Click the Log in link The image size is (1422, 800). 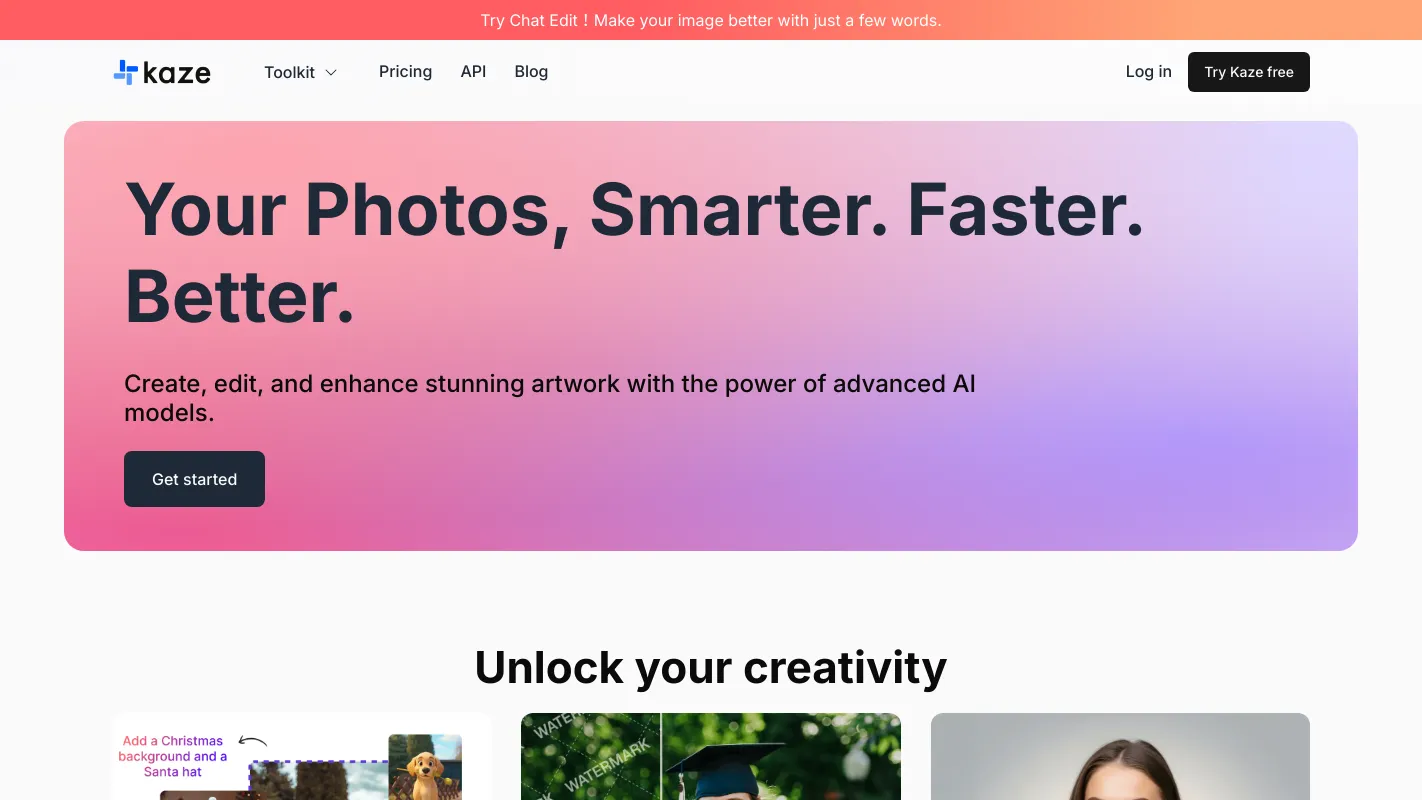1148,72
